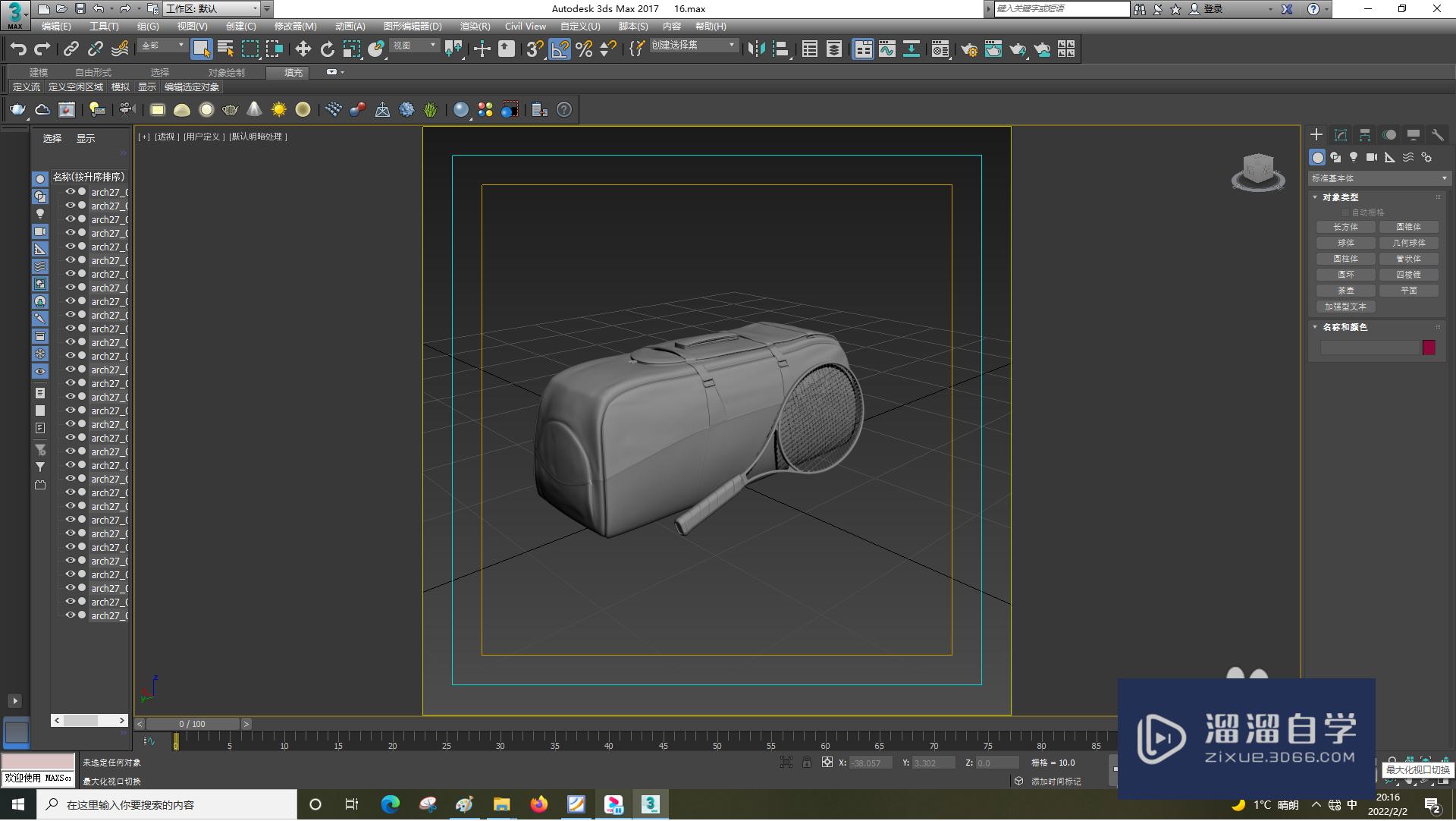This screenshot has width=1456, height=821.
Task: Choose the Select and Move tool
Action: tap(303, 49)
